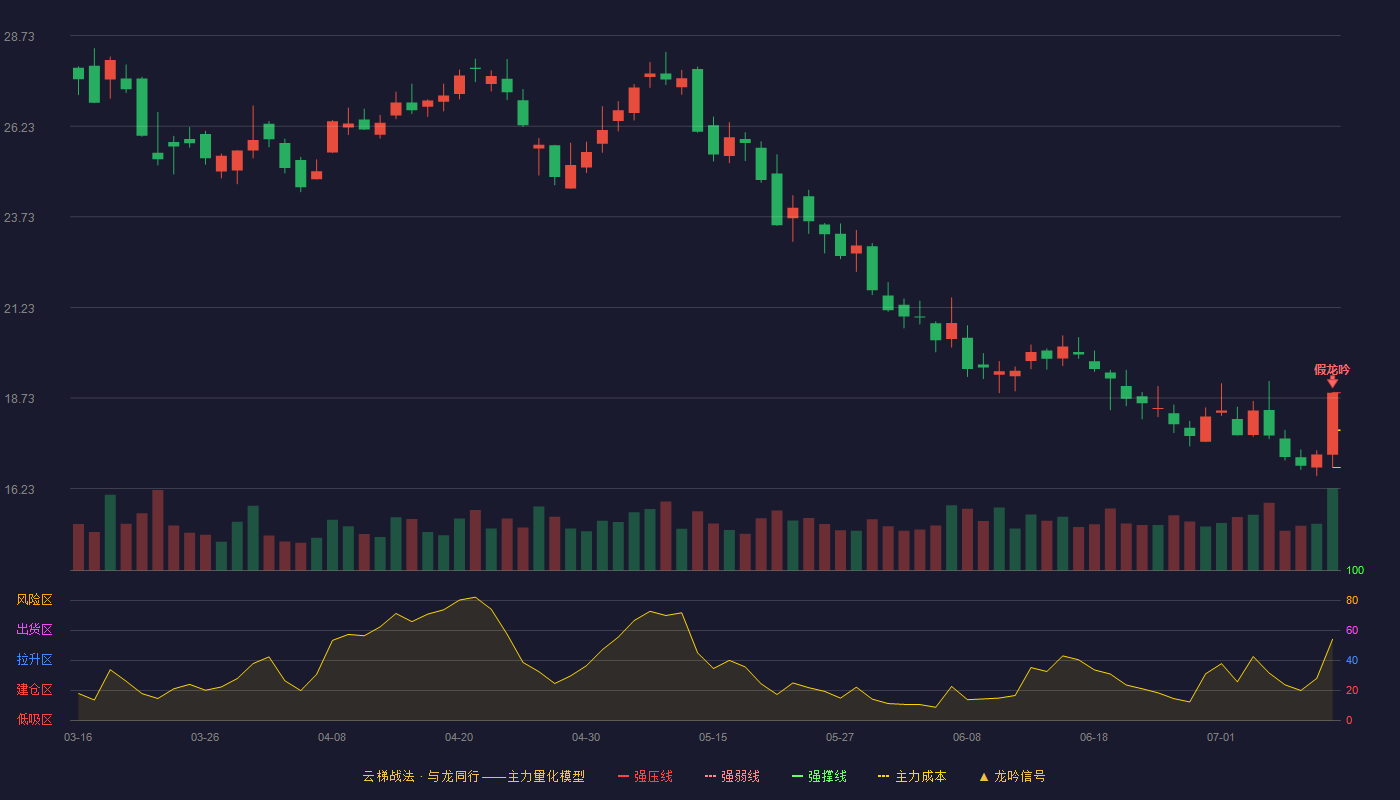This screenshot has width=1400, height=800.
Task: Click the 低吸区 zone label
Action: coord(34,720)
